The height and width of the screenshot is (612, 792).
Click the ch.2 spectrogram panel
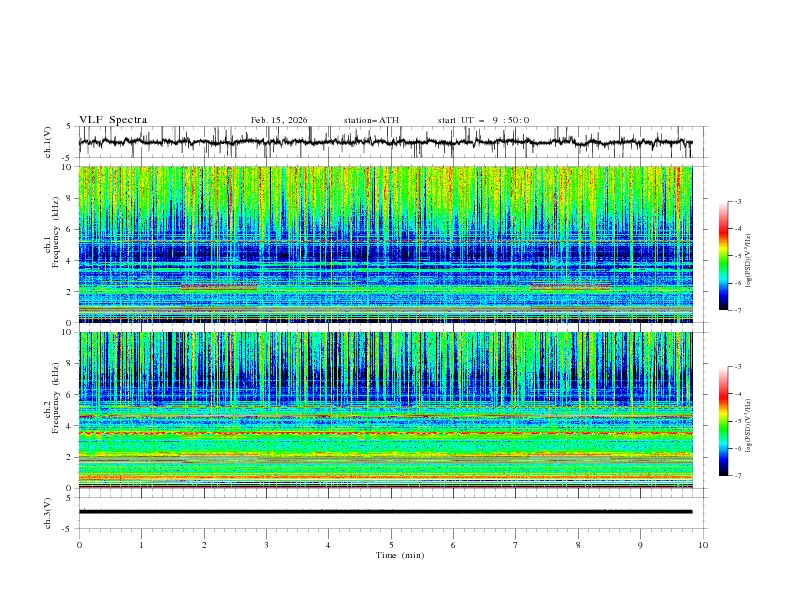click(x=385, y=410)
